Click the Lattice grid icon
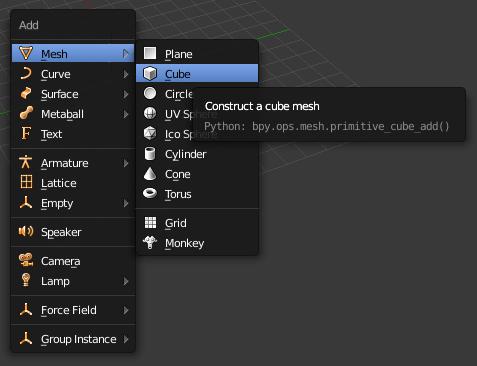 pyautogui.click(x=26, y=182)
